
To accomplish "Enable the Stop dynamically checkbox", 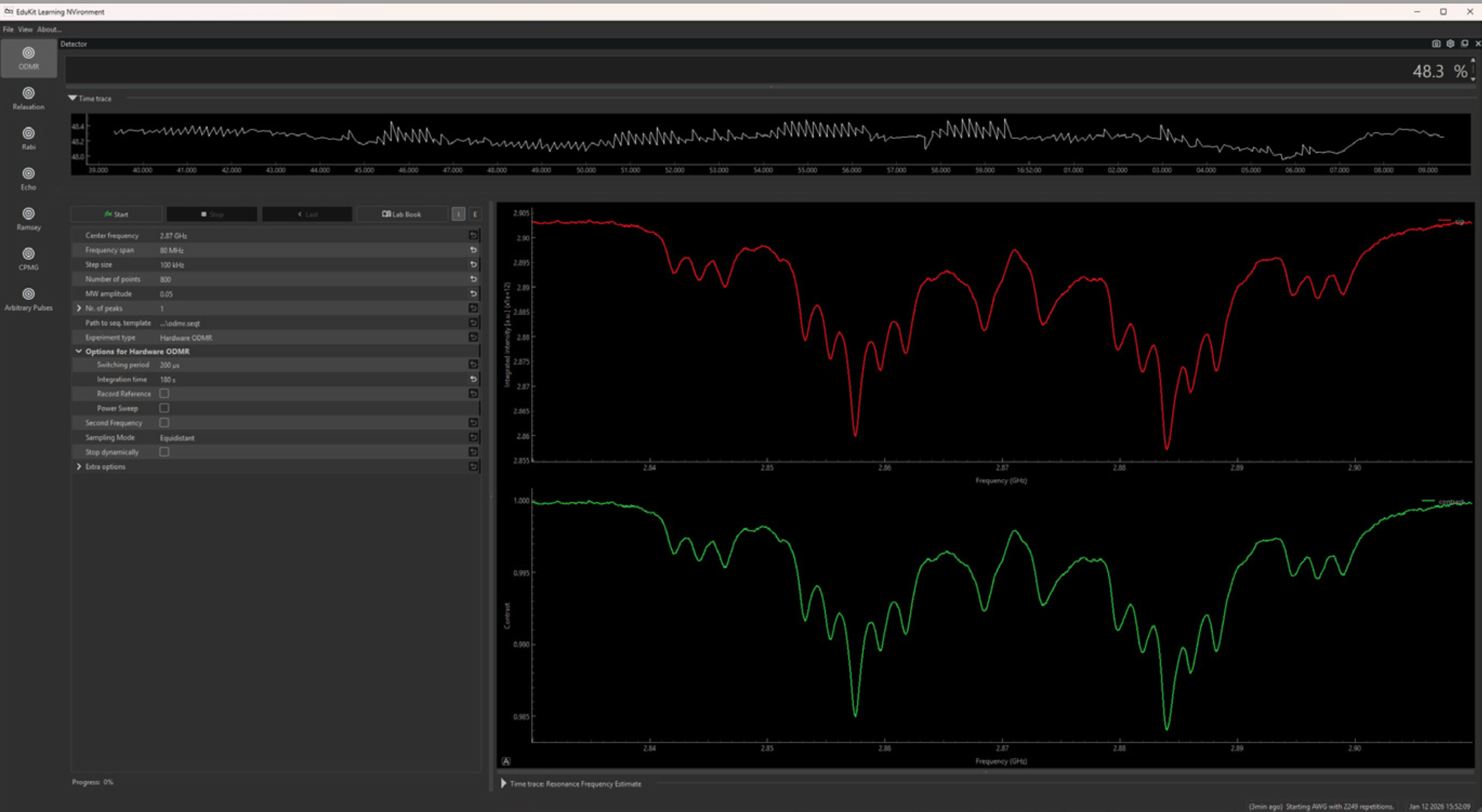I will coord(165,452).
